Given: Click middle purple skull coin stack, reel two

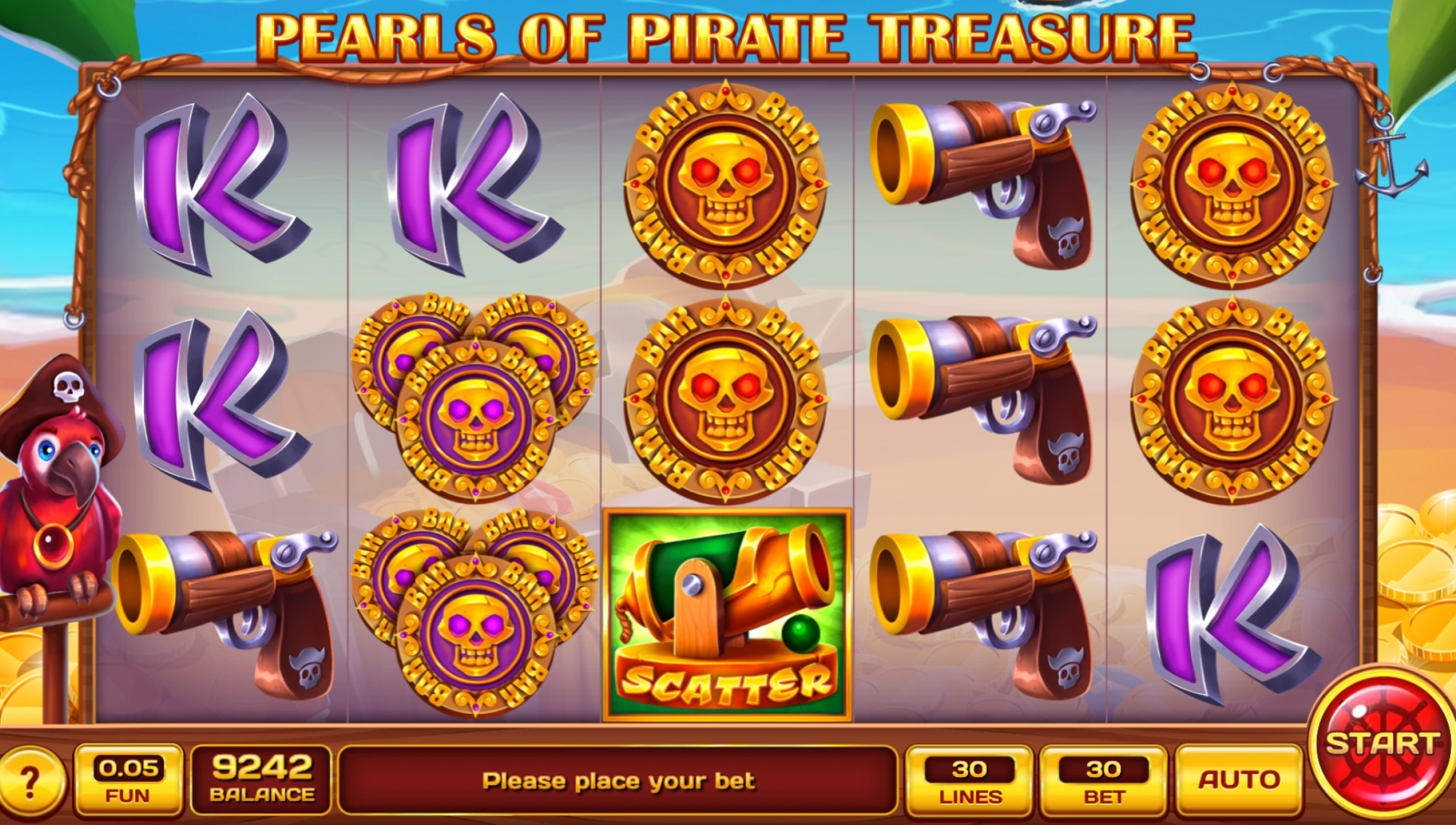Looking at the screenshot, I should tap(475, 397).
